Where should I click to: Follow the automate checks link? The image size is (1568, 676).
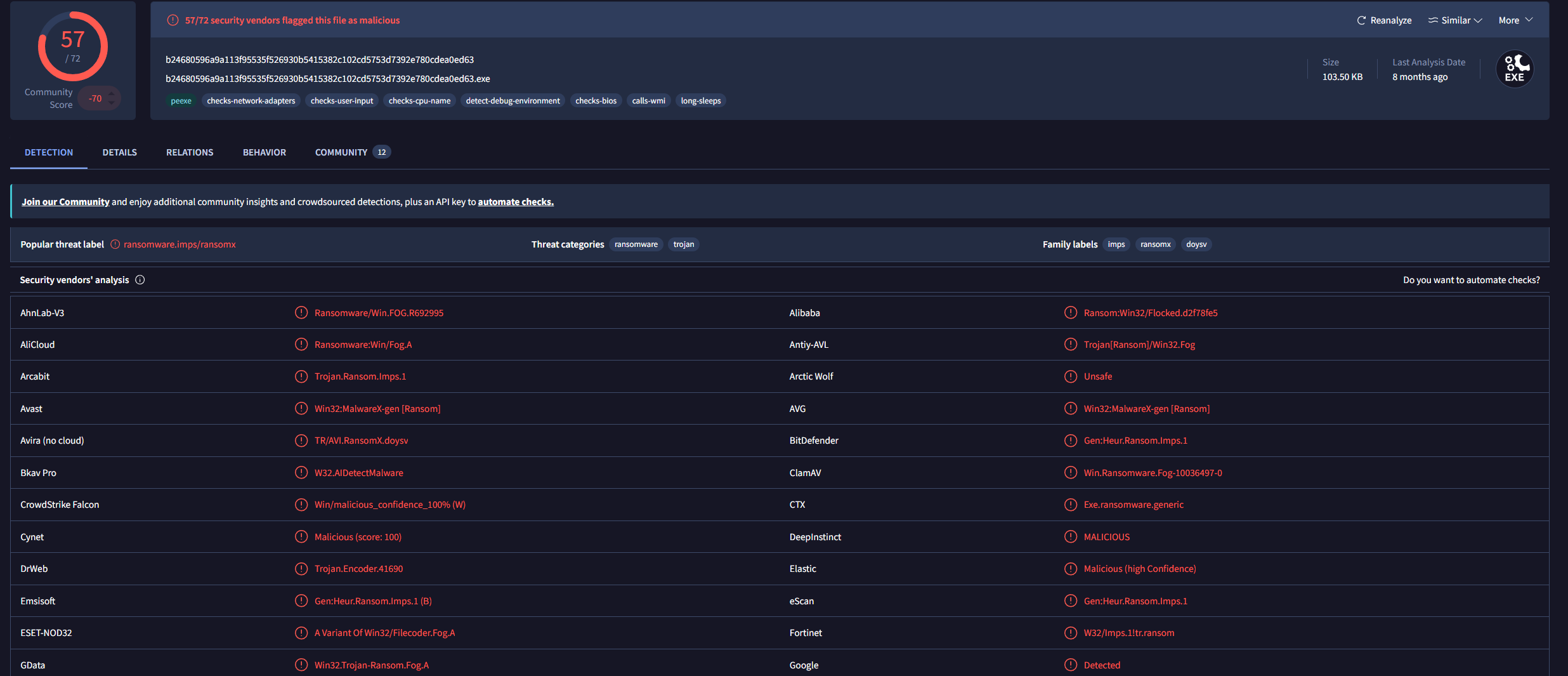[516, 202]
